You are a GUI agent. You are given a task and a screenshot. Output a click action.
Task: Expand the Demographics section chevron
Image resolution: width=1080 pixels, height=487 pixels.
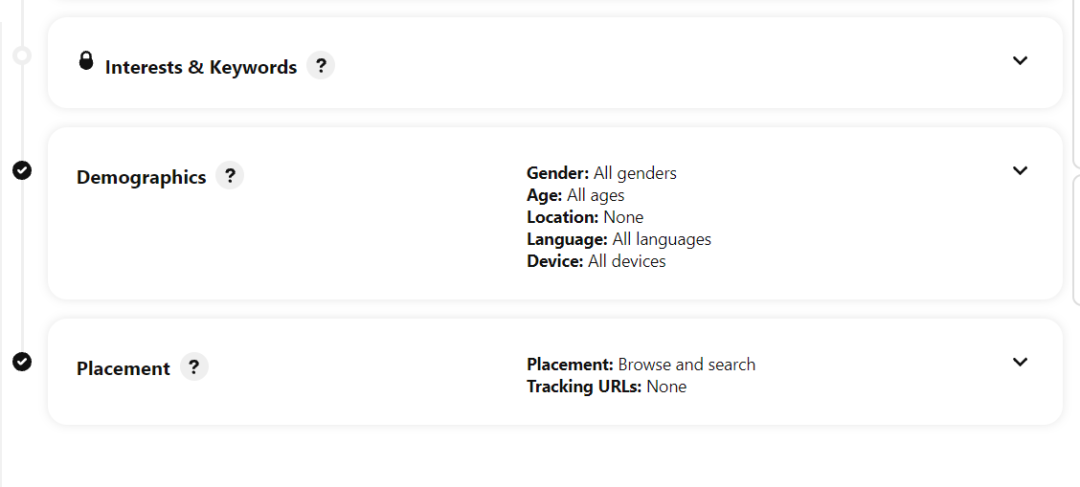click(1020, 170)
